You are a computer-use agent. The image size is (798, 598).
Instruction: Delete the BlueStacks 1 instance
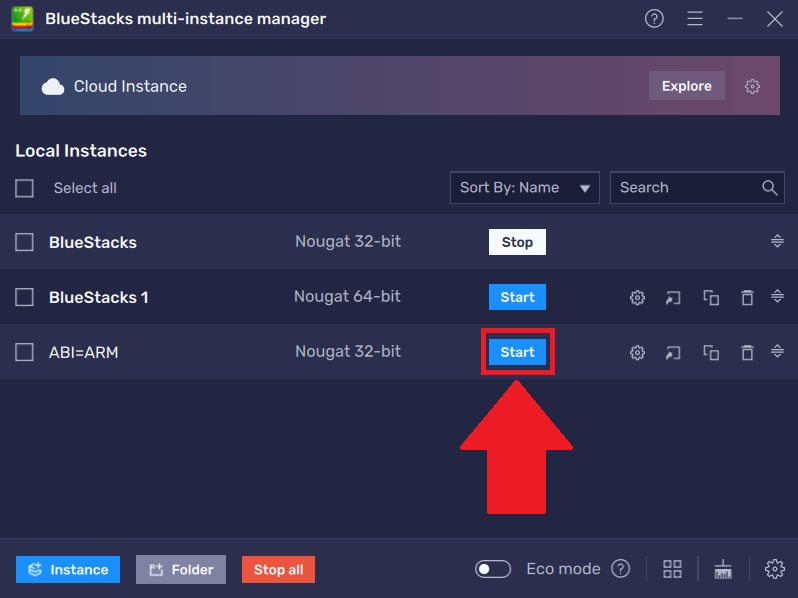point(747,297)
